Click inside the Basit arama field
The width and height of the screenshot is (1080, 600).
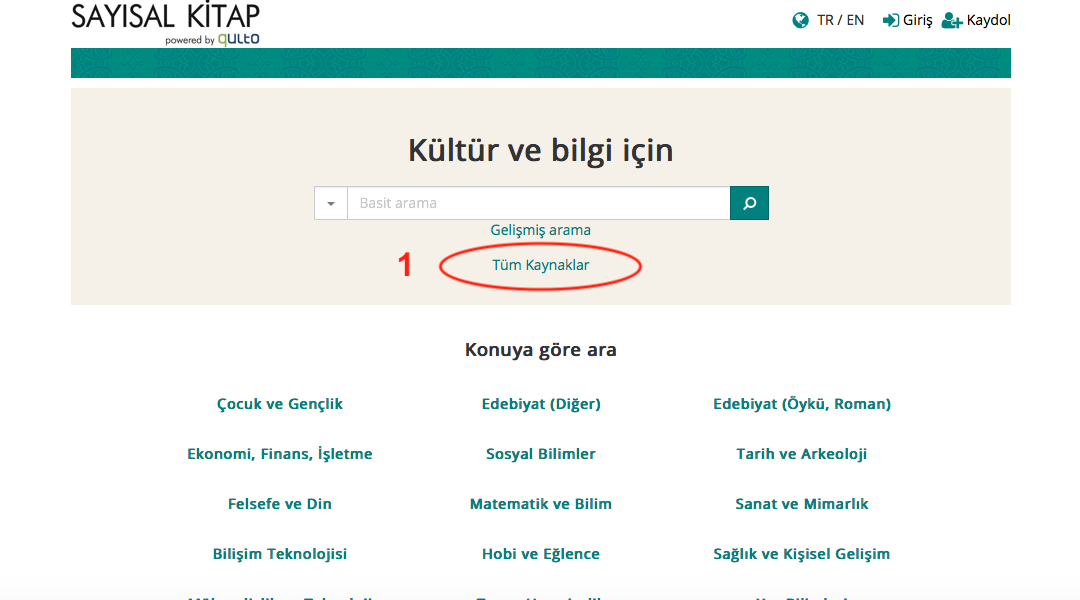tap(538, 203)
